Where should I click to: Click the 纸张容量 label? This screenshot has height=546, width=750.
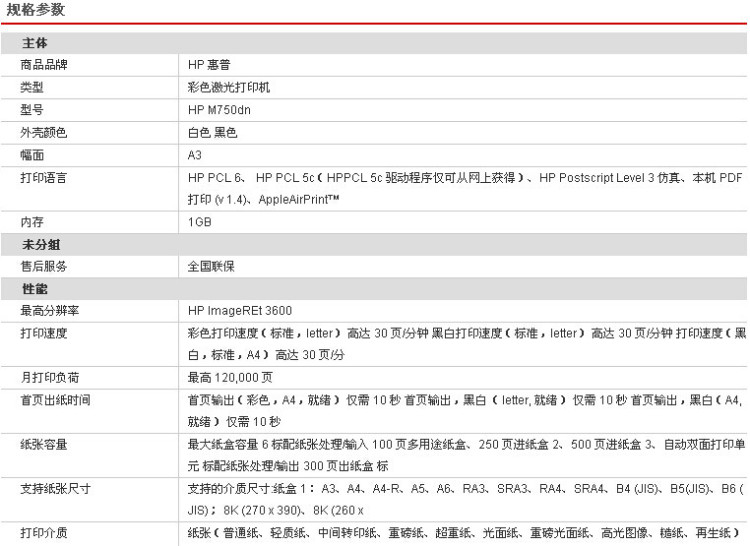click(x=44, y=444)
